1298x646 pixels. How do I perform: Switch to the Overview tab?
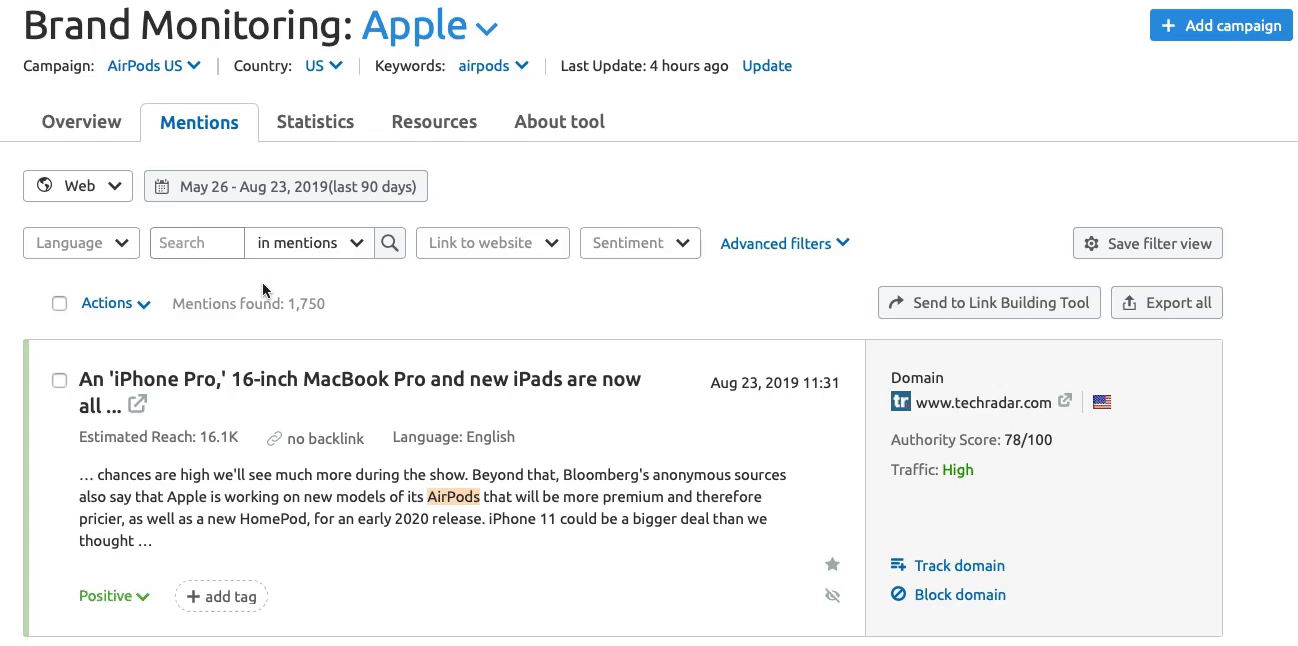81,122
